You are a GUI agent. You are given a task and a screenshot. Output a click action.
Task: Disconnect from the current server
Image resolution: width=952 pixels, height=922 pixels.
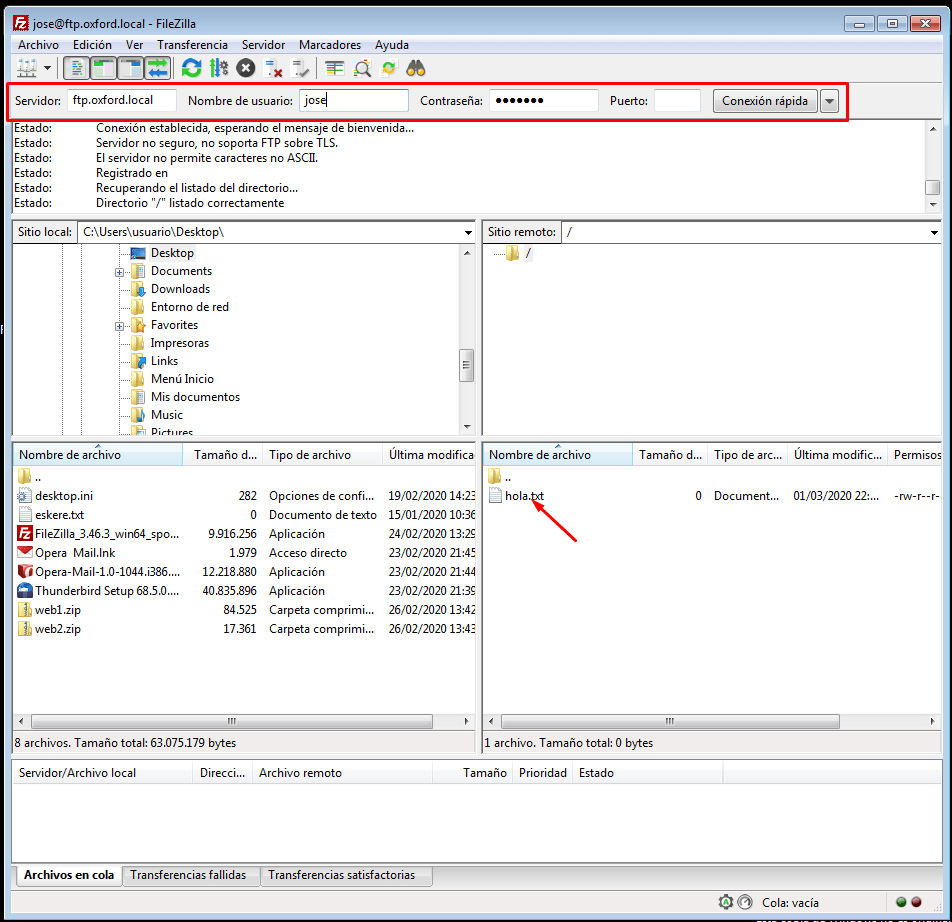click(274, 68)
